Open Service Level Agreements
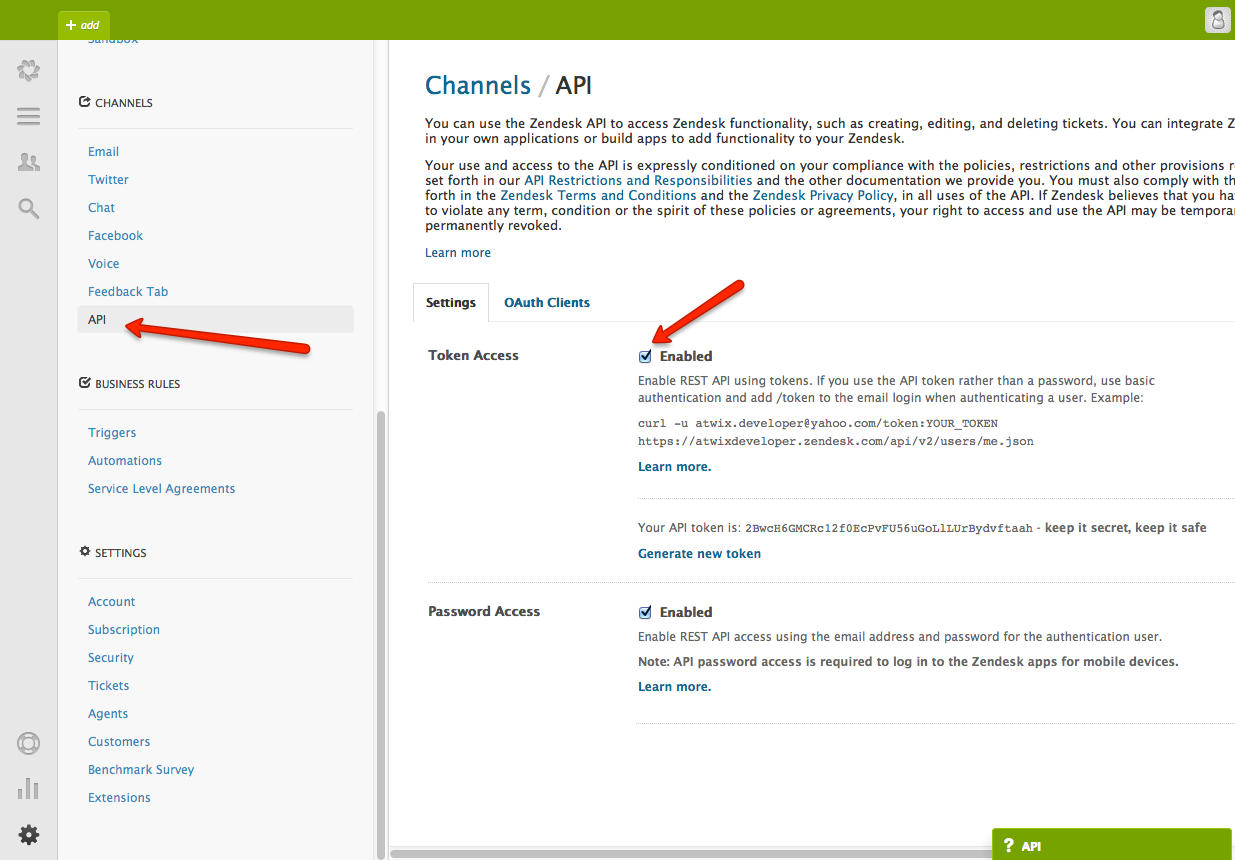The height and width of the screenshot is (860, 1235). (161, 489)
